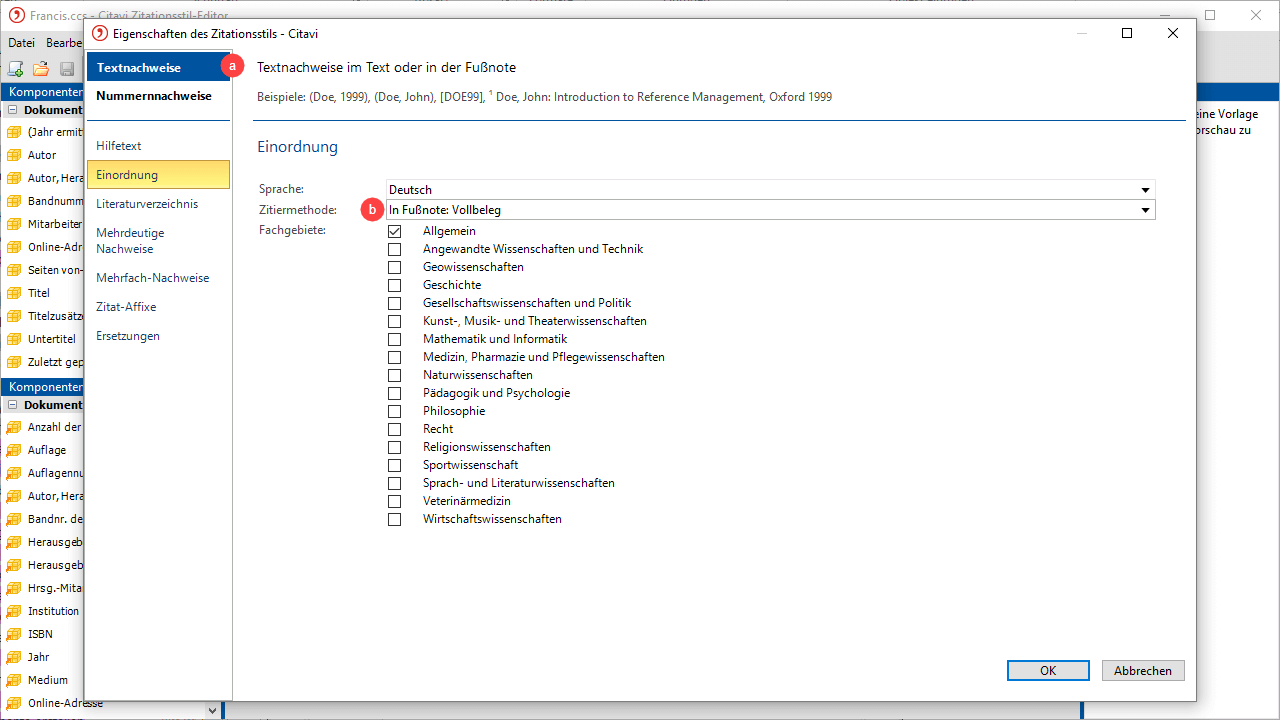
Task: Confirm the dialog with OK
Action: click(1047, 671)
